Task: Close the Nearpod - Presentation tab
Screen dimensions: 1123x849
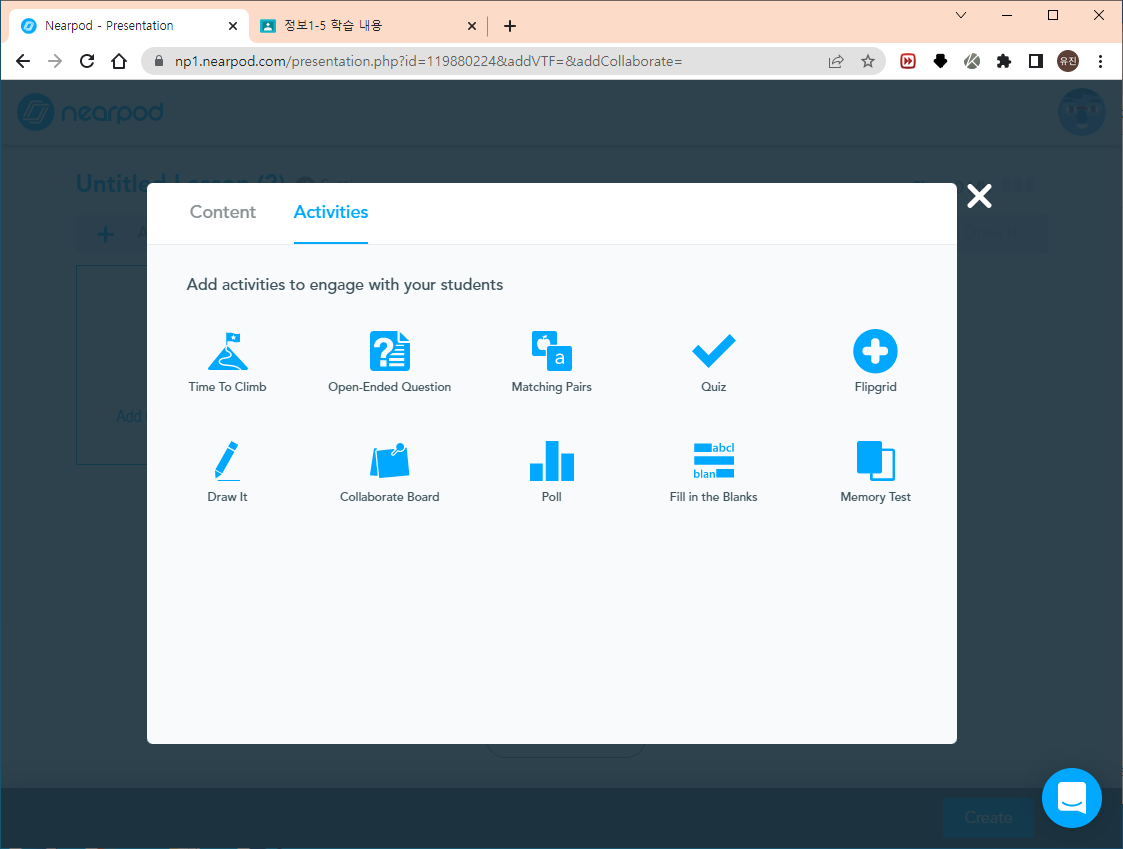Action: [x=233, y=26]
